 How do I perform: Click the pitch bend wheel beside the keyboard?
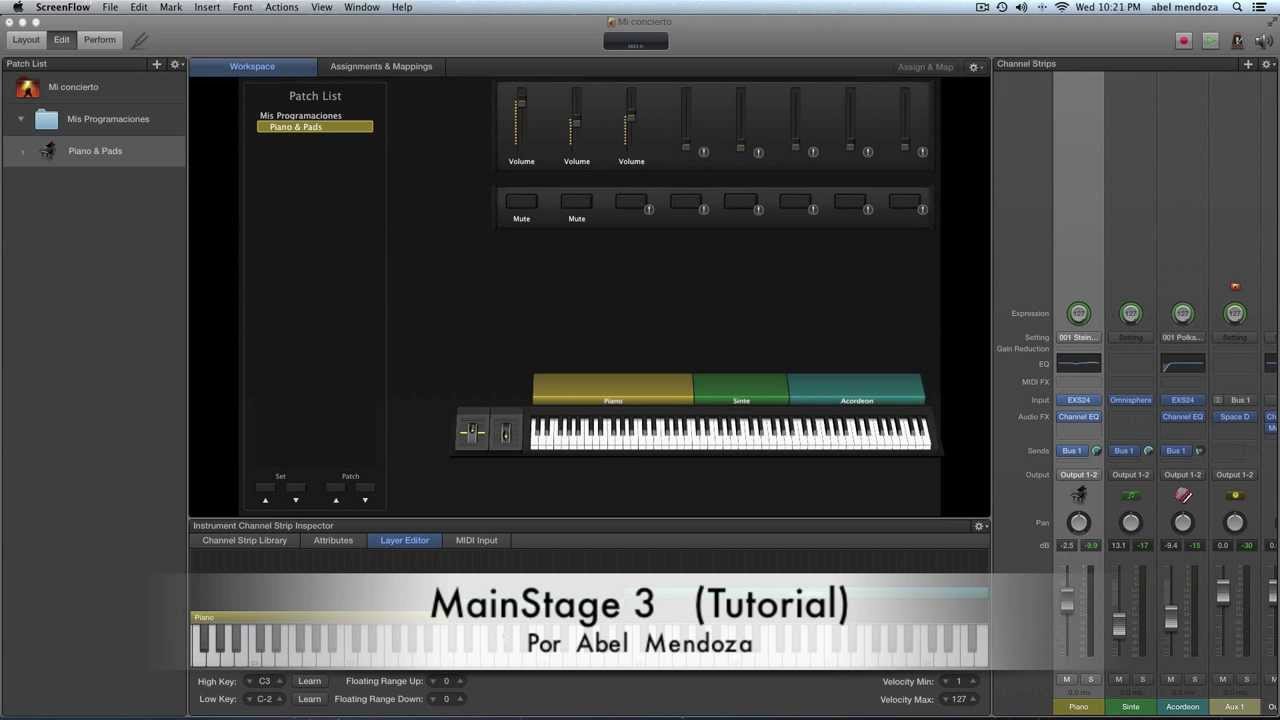point(472,433)
